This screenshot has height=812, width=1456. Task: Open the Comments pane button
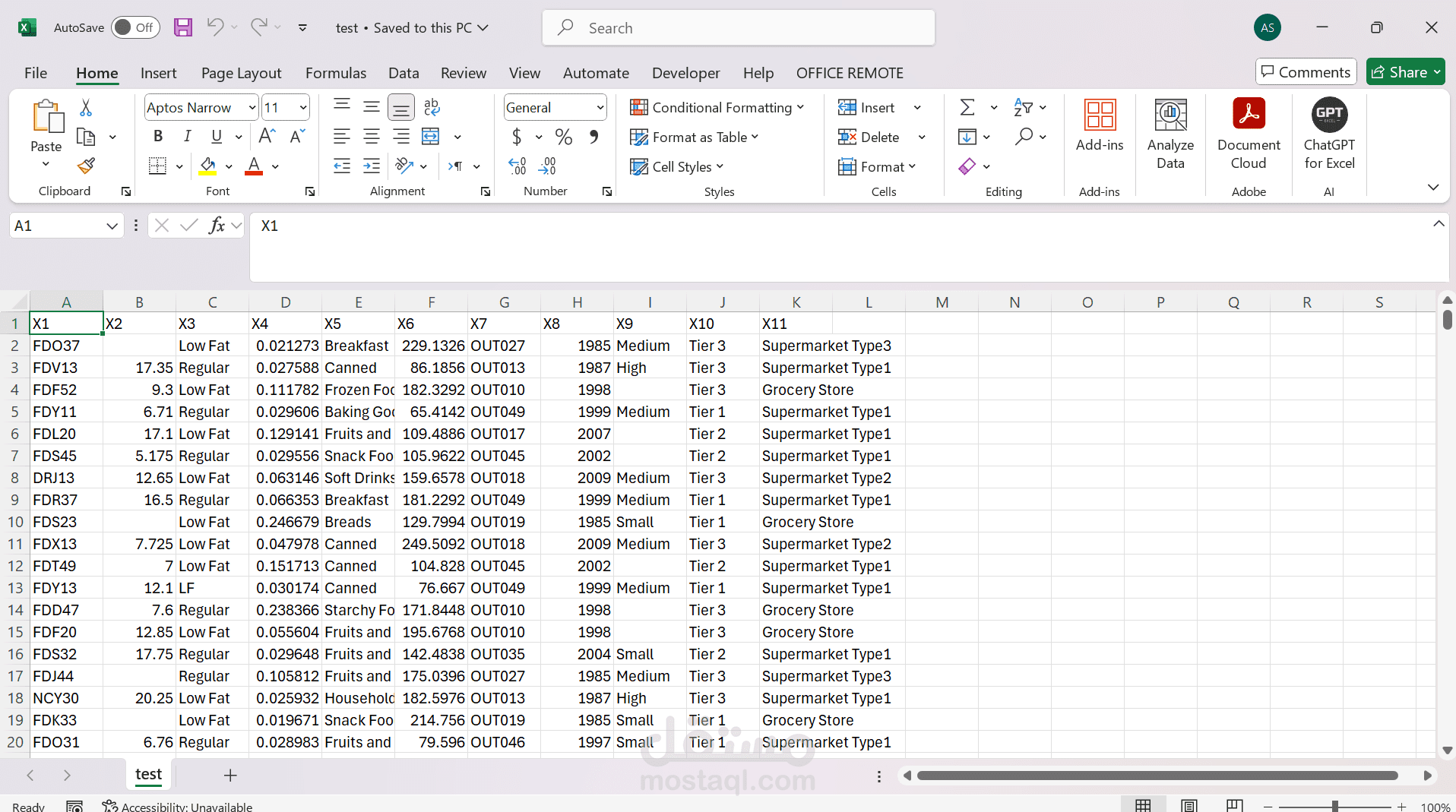[x=1306, y=72]
